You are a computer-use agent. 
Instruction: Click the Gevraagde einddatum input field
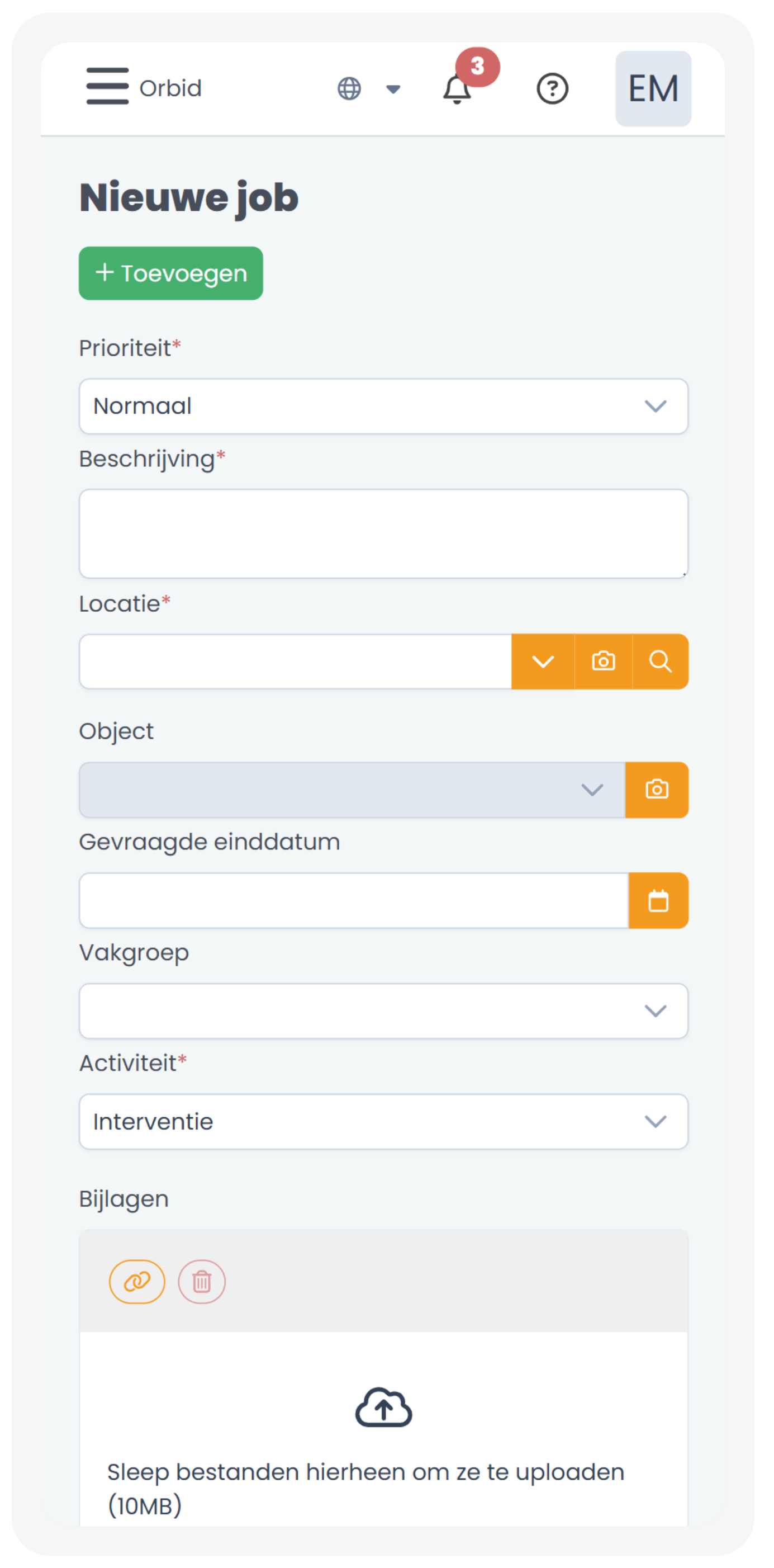[x=354, y=900]
